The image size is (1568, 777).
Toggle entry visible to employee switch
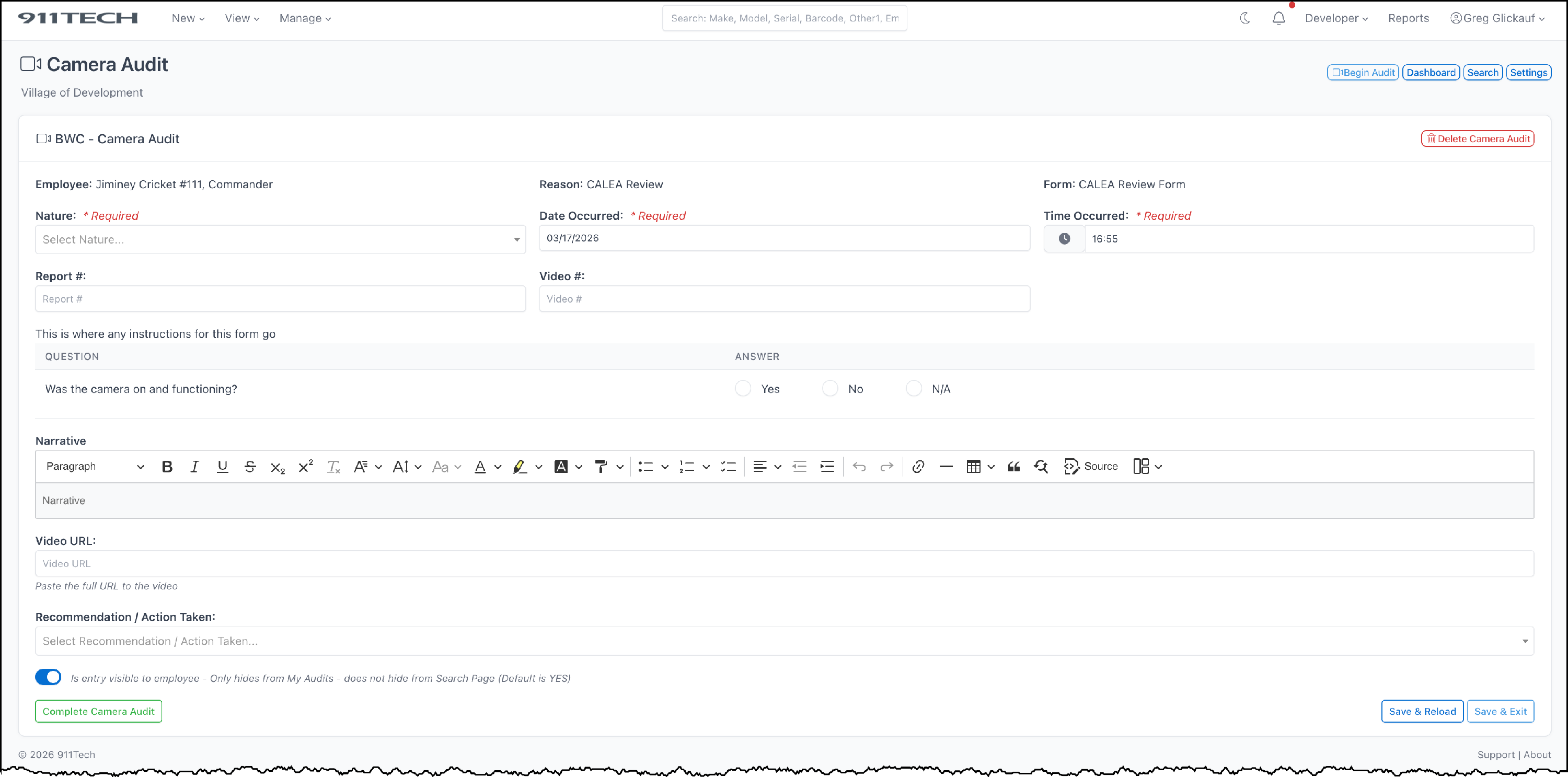(x=49, y=677)
